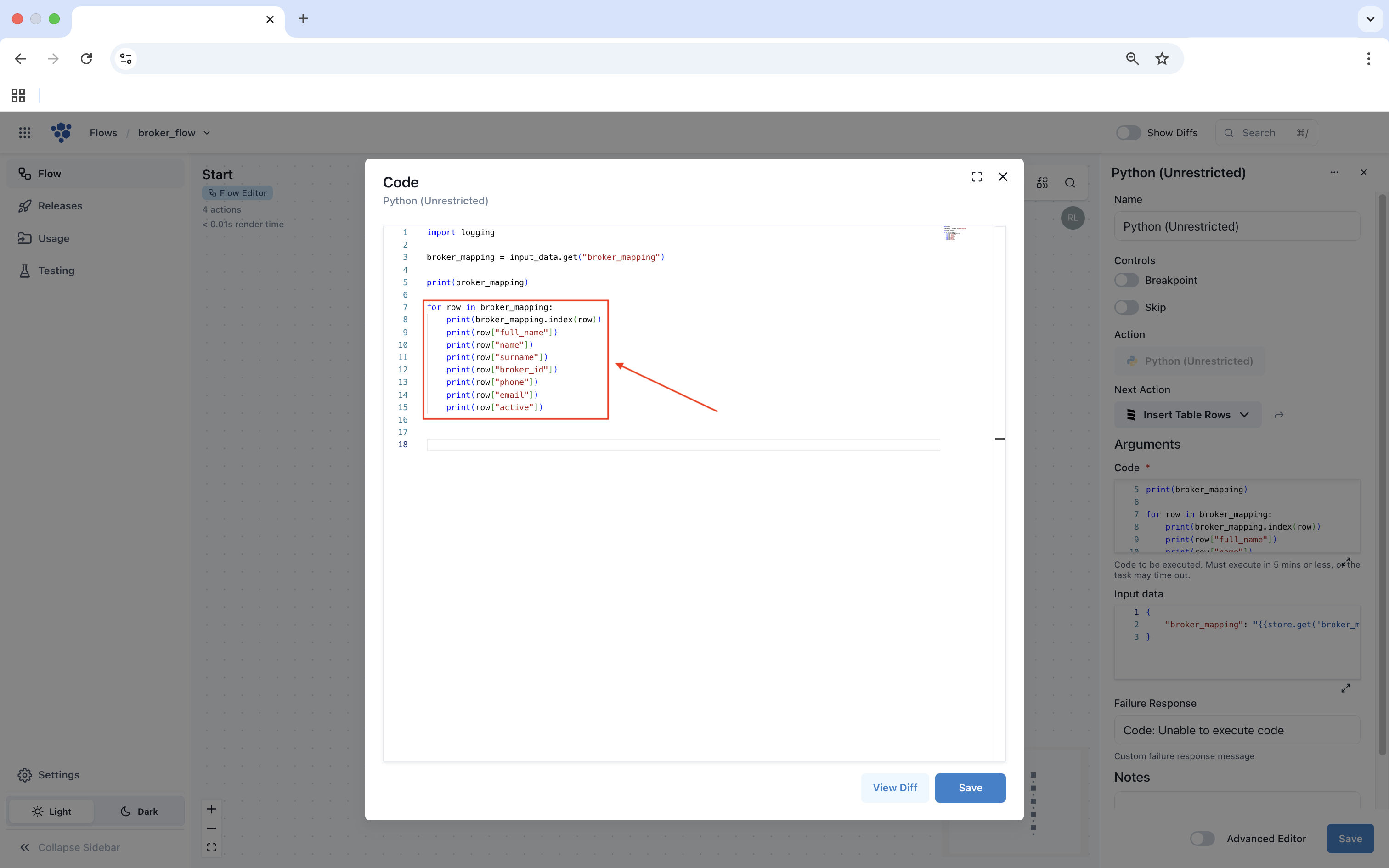The width and height of the screenshot is (1389, 868).
Task: Toggle the Skip switch
Action: [1126, 307]
